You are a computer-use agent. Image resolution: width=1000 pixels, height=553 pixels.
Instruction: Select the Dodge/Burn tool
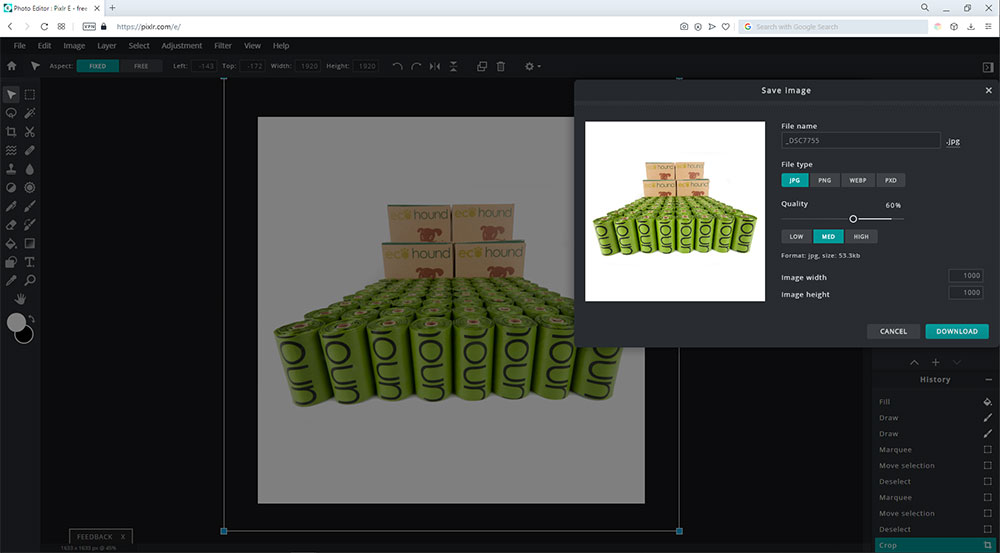point(11,188)
